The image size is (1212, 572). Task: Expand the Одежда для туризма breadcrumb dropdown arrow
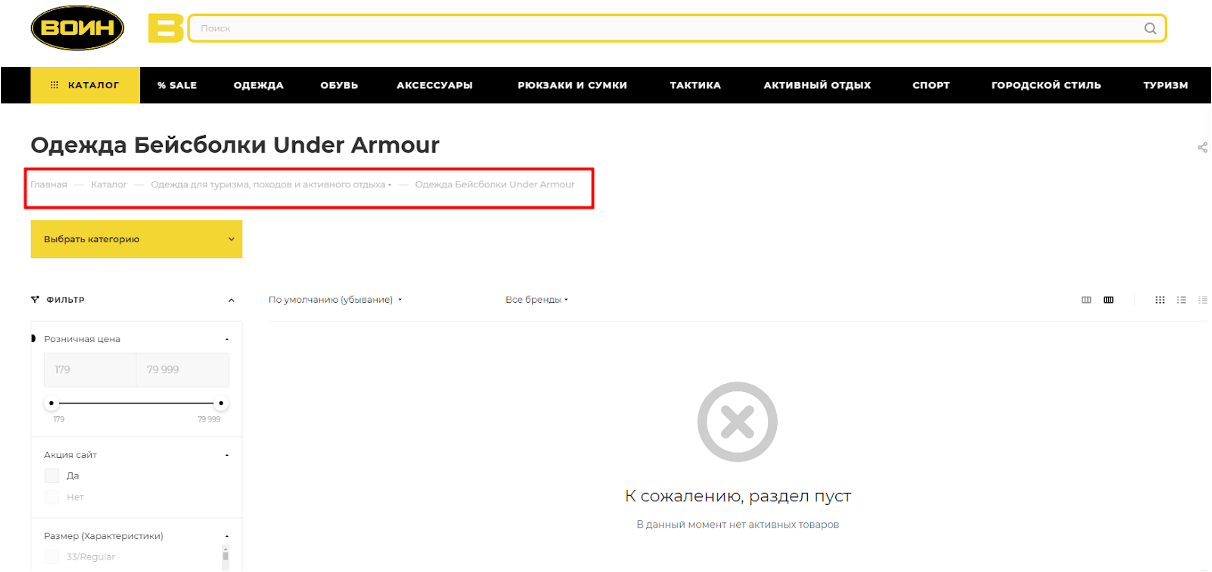[390, 185]
